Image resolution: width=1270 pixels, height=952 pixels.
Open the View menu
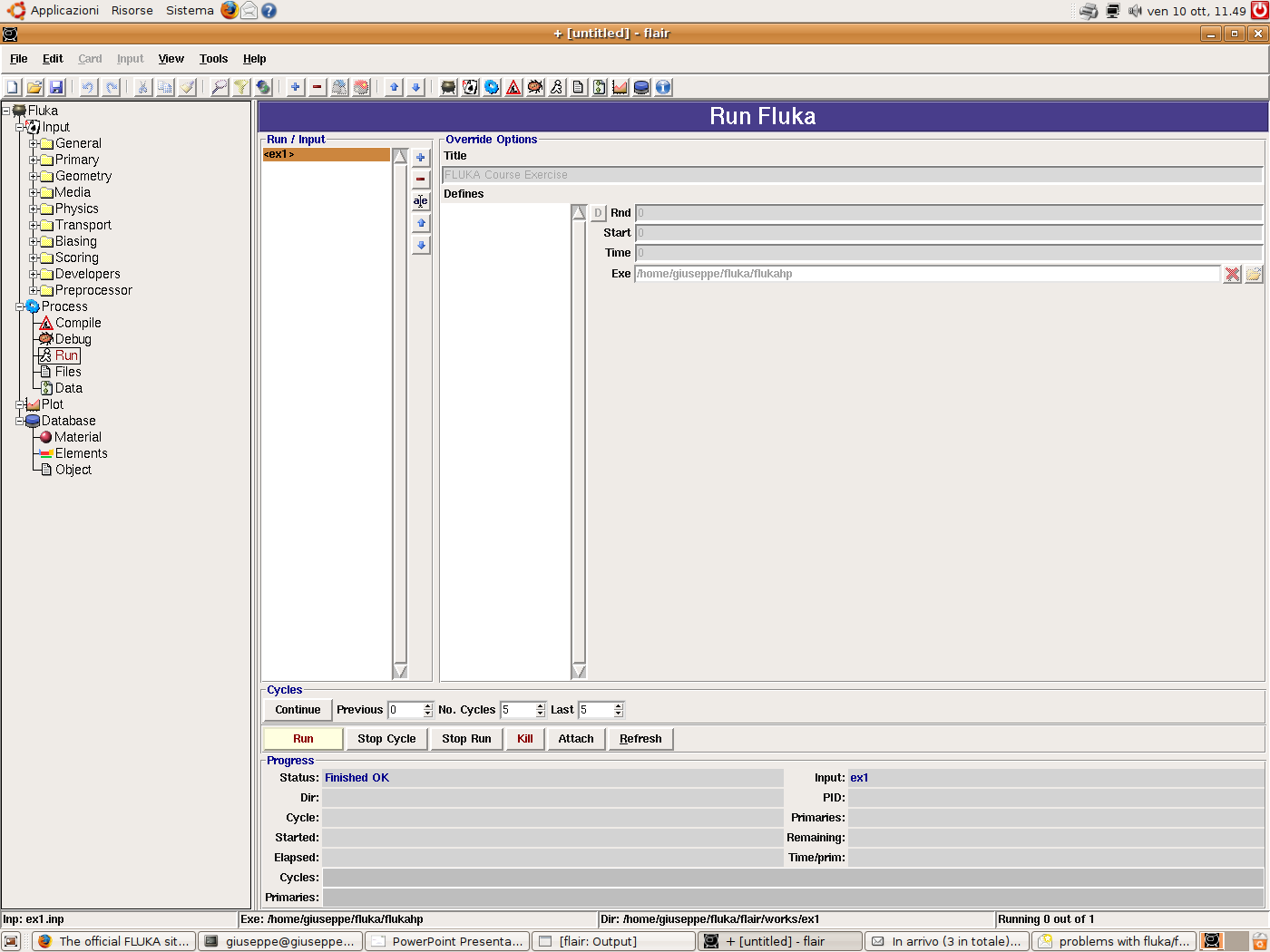click(171, 59)
